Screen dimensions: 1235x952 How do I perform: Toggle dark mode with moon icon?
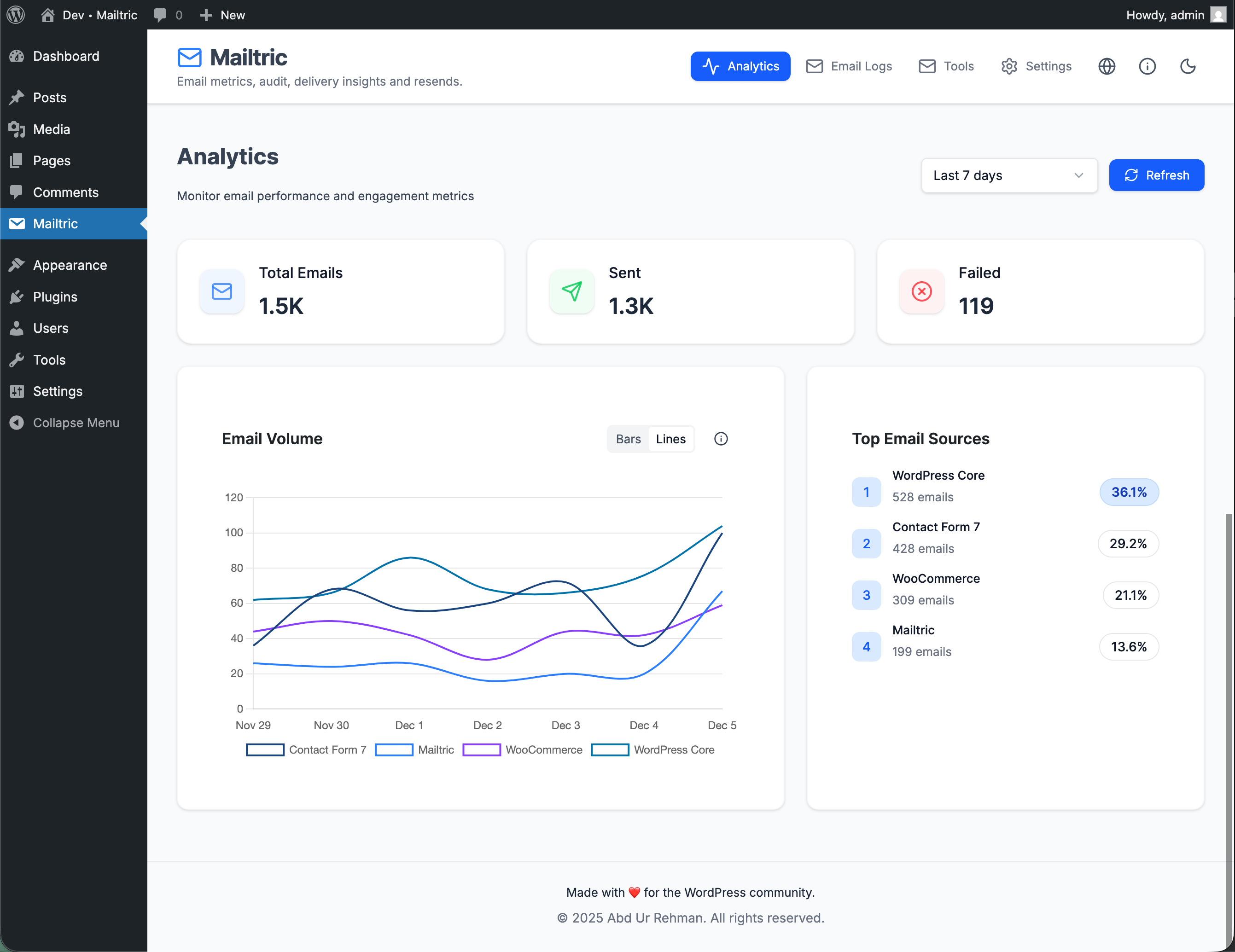click(1188, 66)
